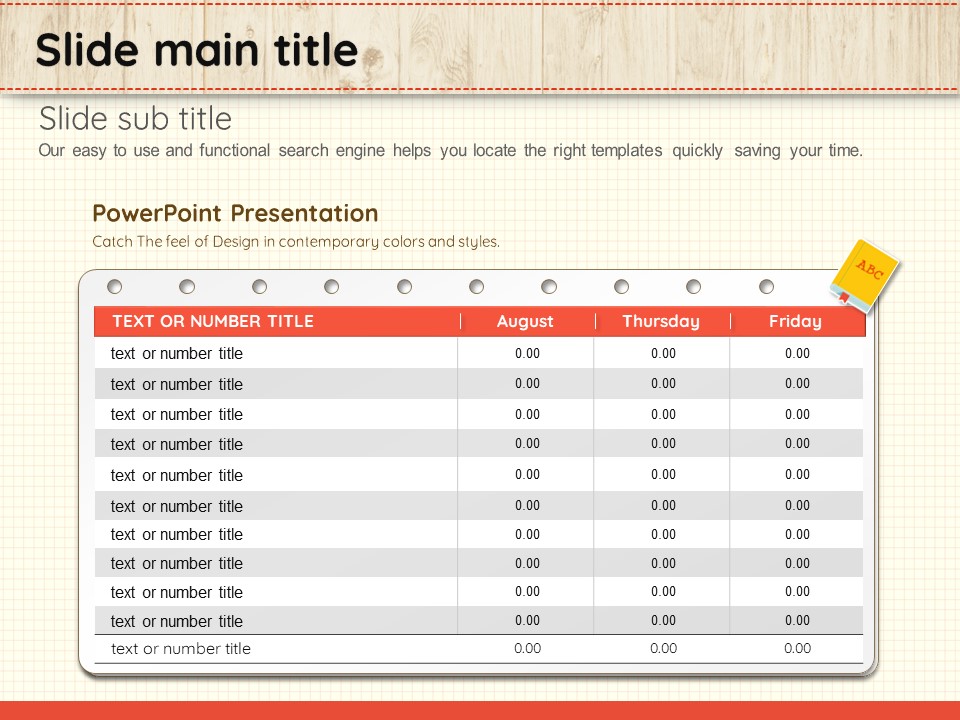Image resolution: width=960 pixels, height=720 pixels.
Task: Click the leftmost binder hole on notepad
Action: (115, 287)
